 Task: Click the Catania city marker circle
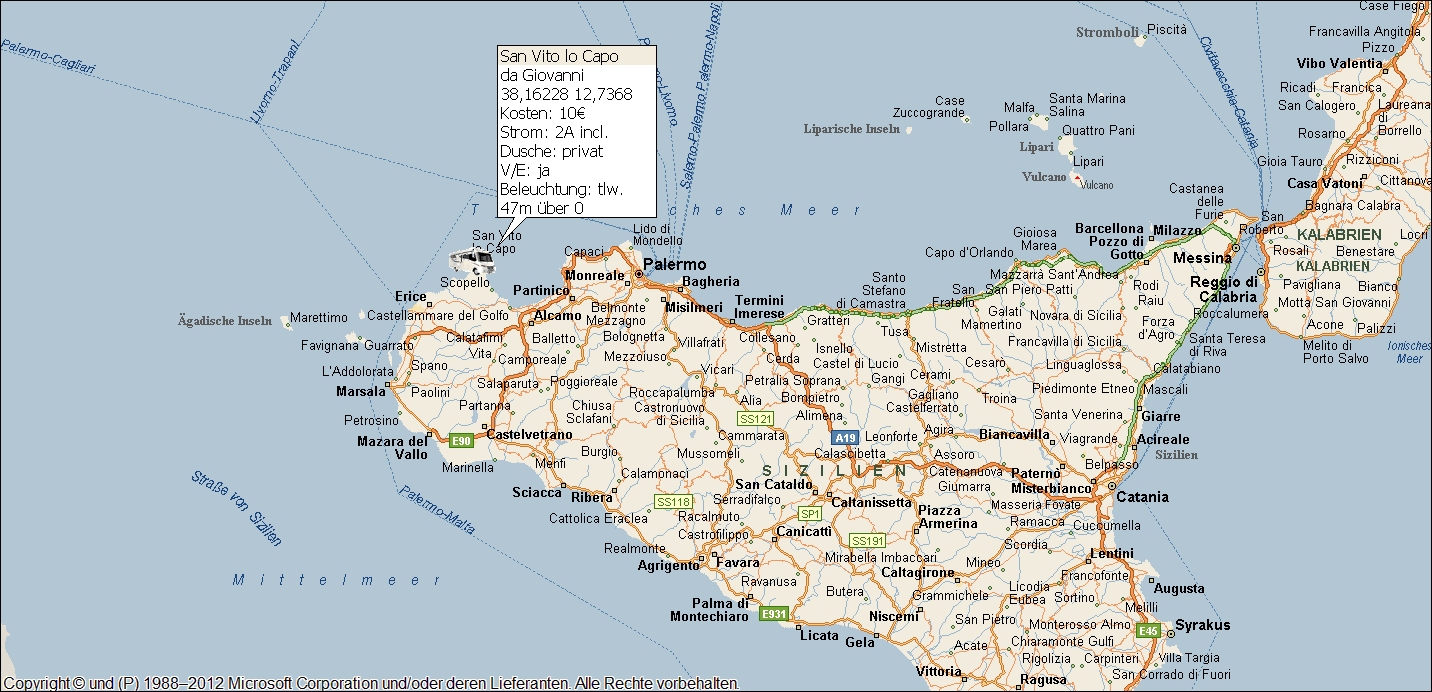pos(1110,486)
